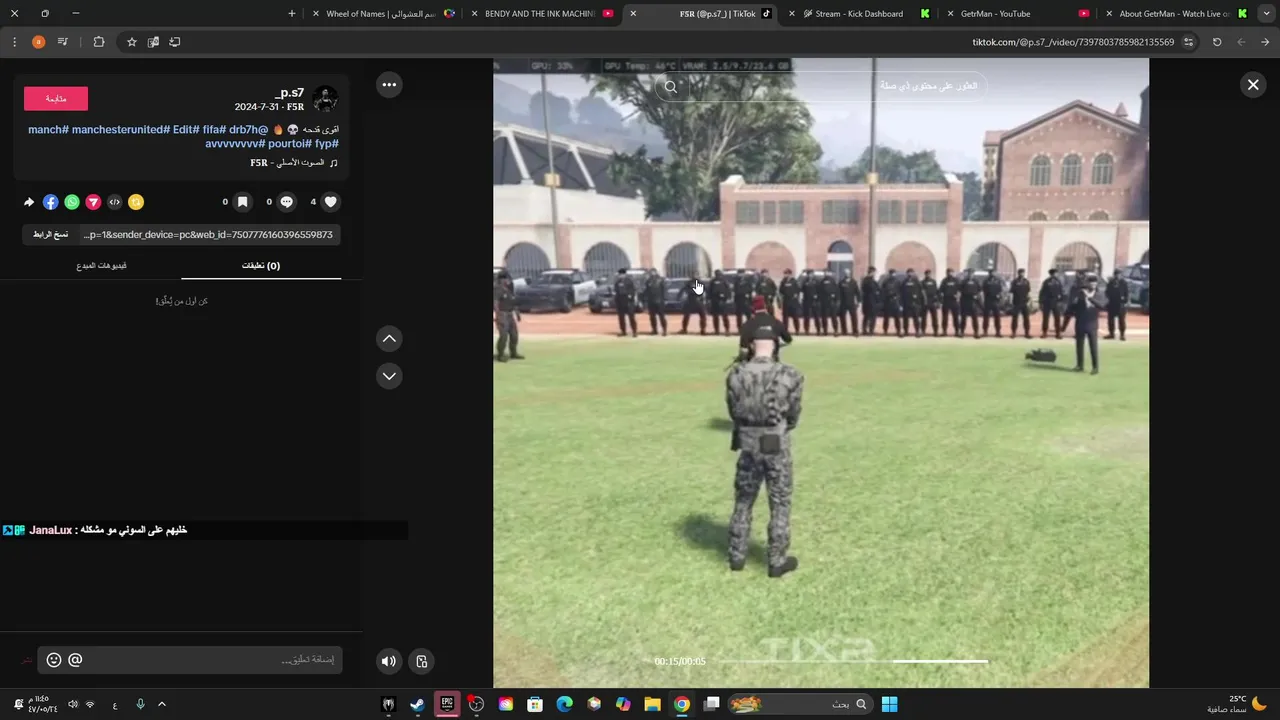
Task: Focus the add comment input field
Action: [x=190, y=660]
